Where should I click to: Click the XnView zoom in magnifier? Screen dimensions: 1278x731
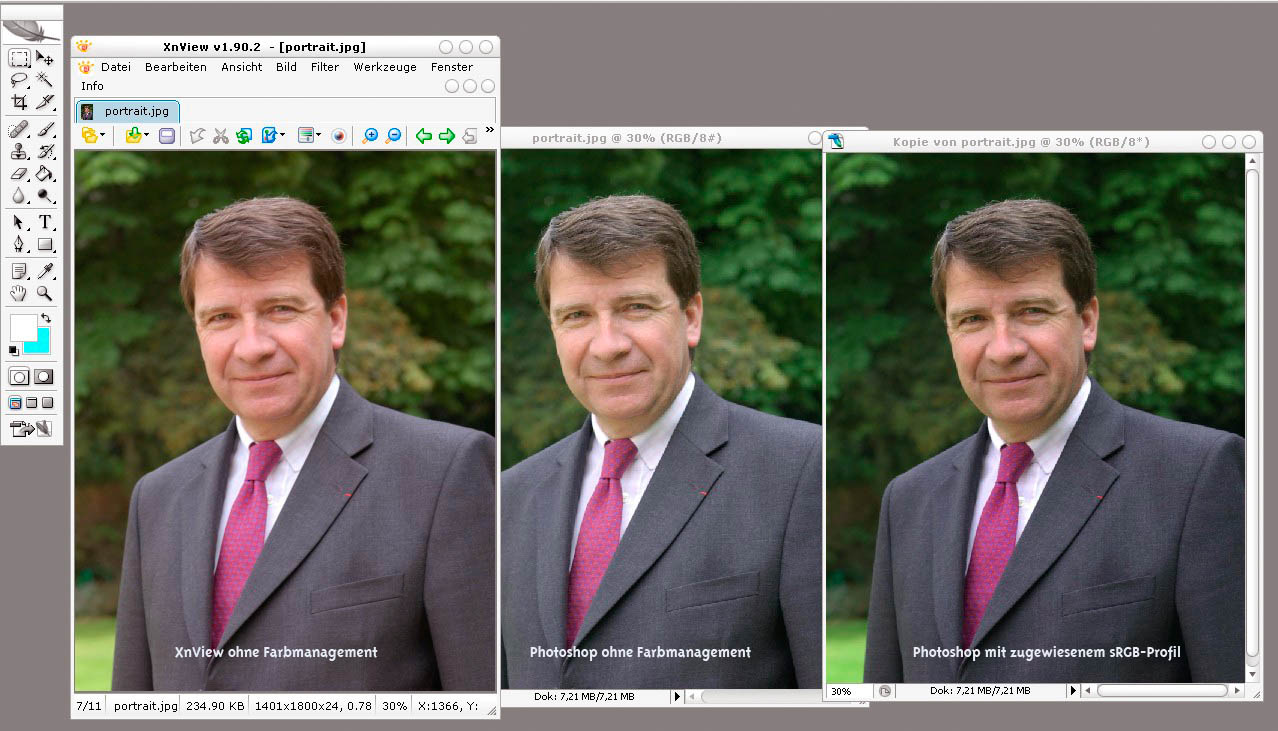pos(370,135)
